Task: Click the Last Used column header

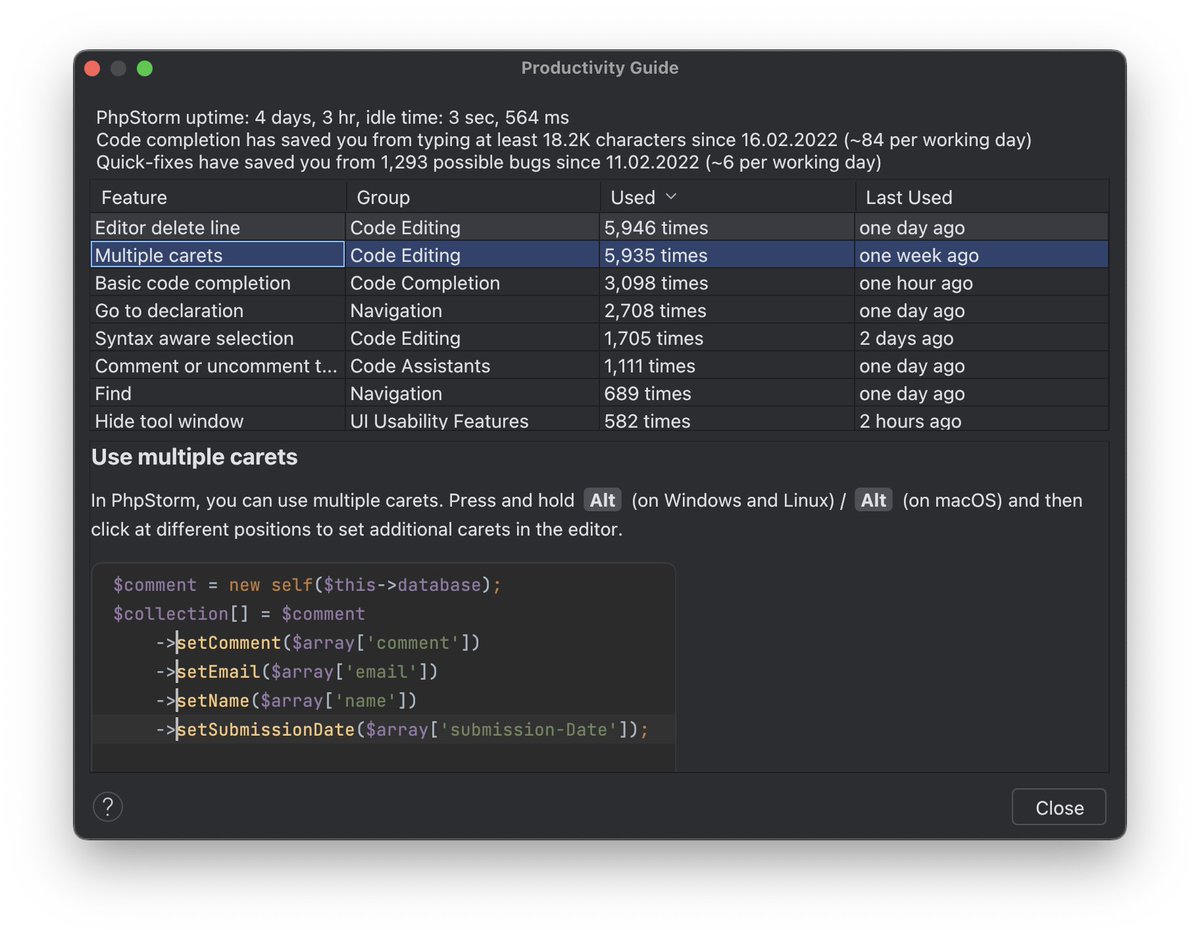Action: tap(982, 197)
